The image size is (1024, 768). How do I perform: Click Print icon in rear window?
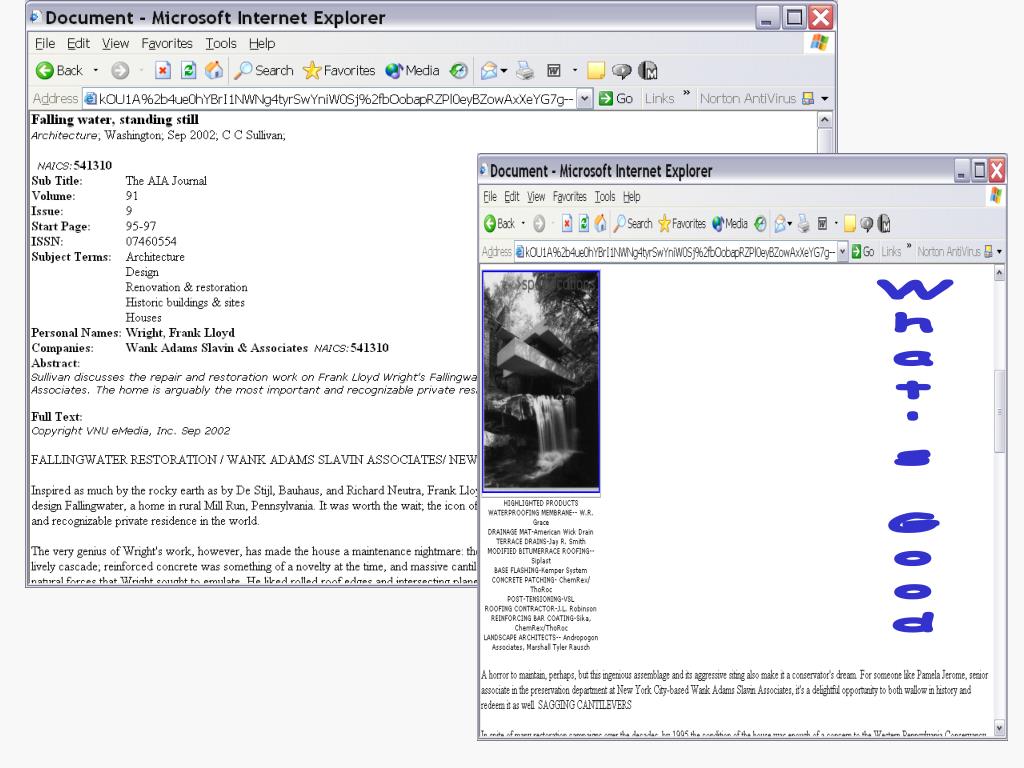pyautogui.click(x=525, y=71)
